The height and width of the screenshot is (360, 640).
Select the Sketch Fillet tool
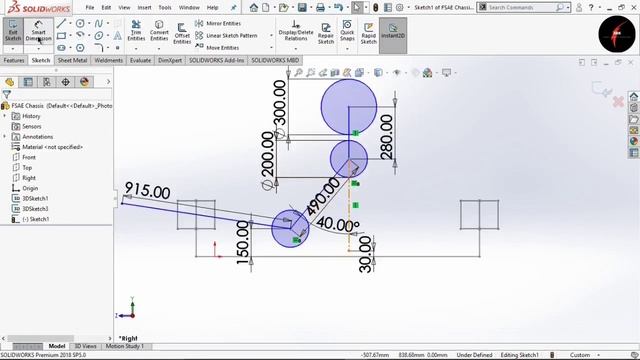point(98,48)
